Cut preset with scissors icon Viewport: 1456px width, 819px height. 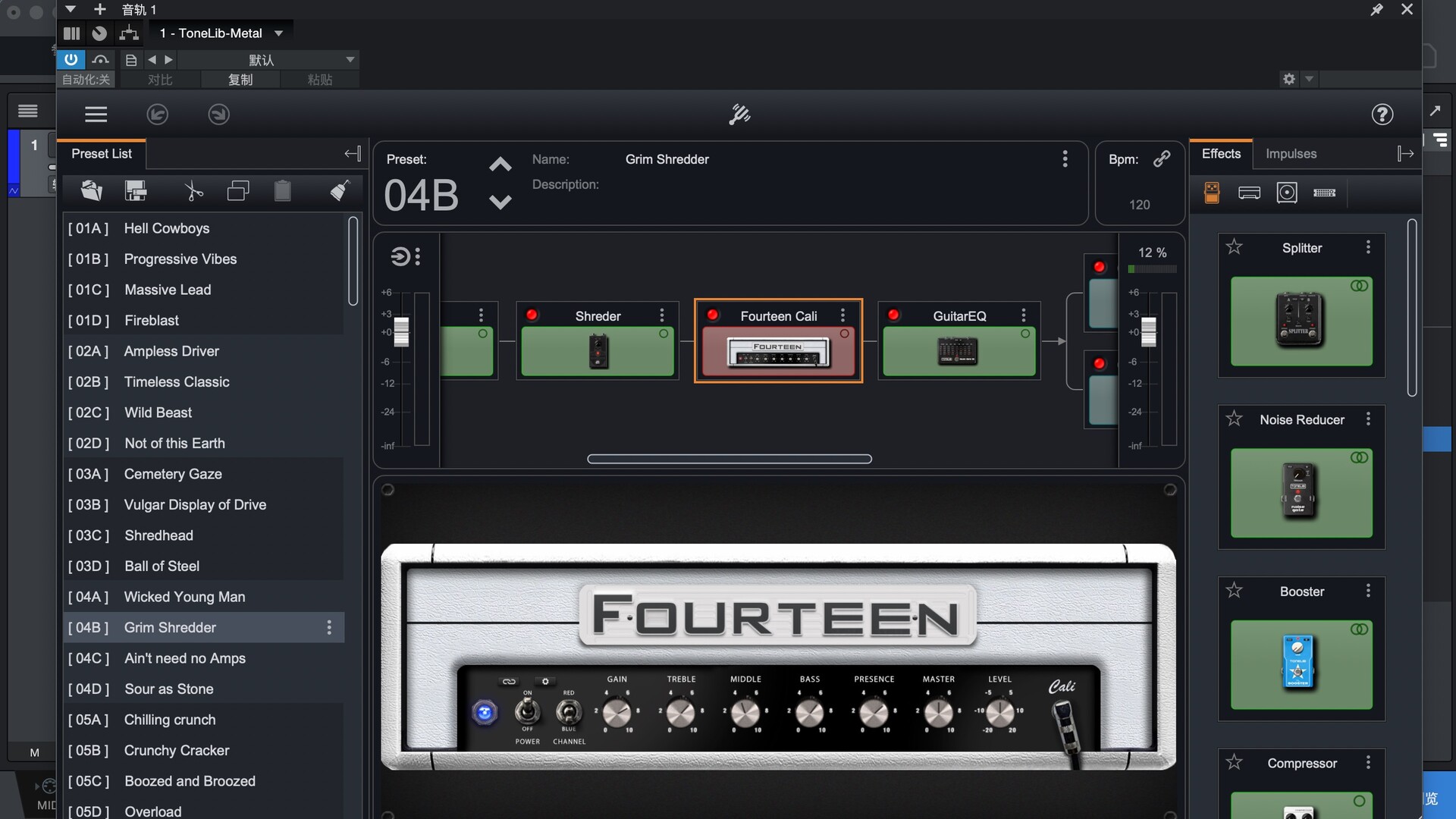[193, 190]
